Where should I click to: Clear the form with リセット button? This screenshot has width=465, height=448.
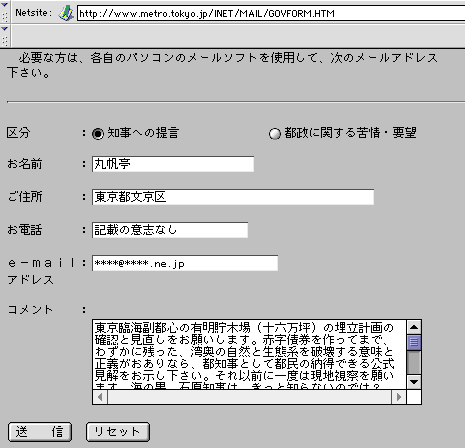(x=118, y=432)
